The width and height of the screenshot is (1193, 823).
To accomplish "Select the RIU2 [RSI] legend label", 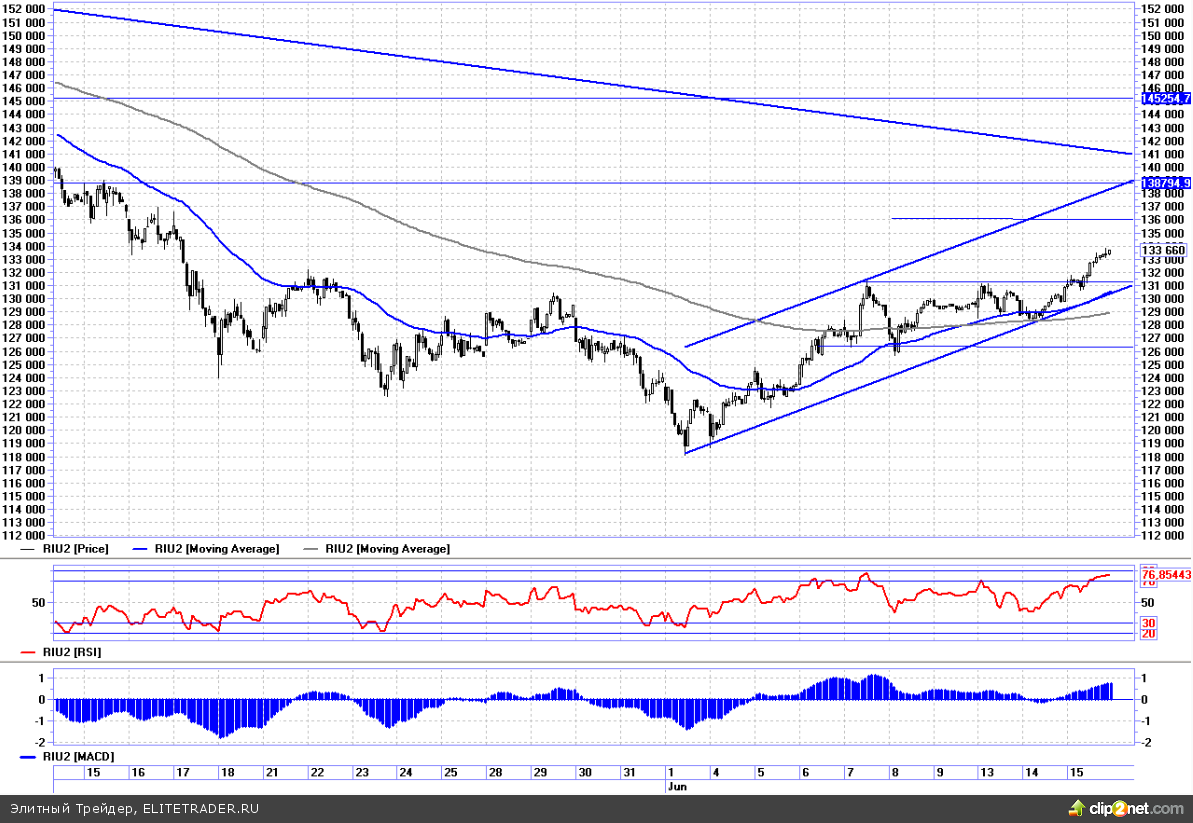I will point(73,652).
